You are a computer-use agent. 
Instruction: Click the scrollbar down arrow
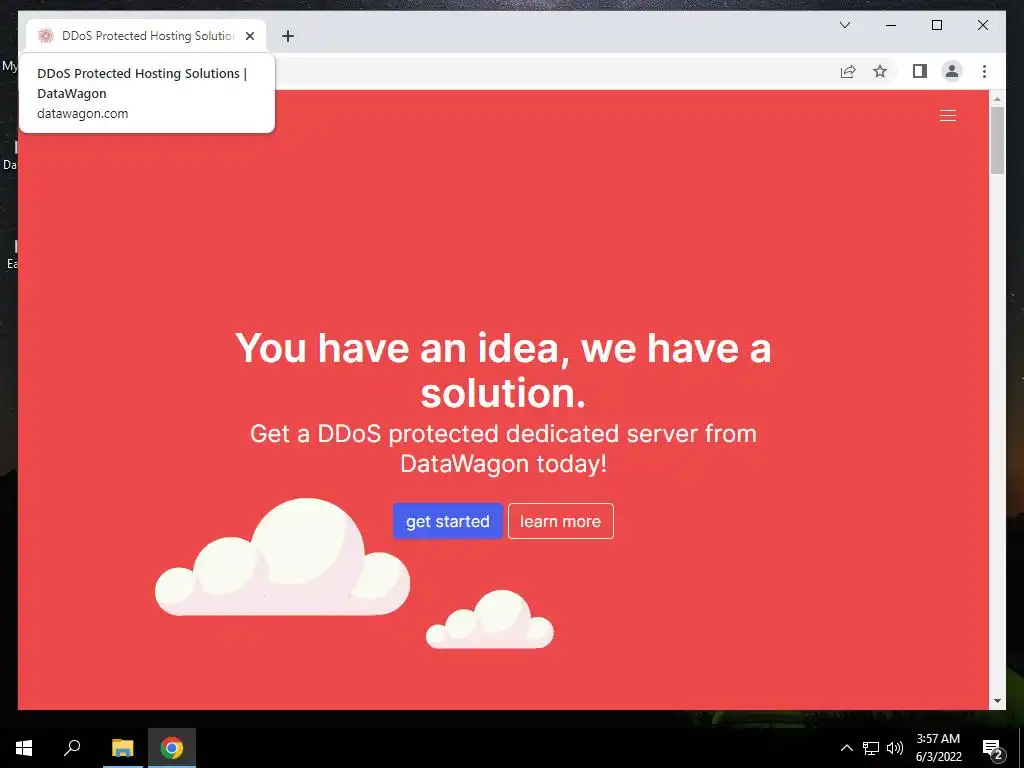[997, 701]
